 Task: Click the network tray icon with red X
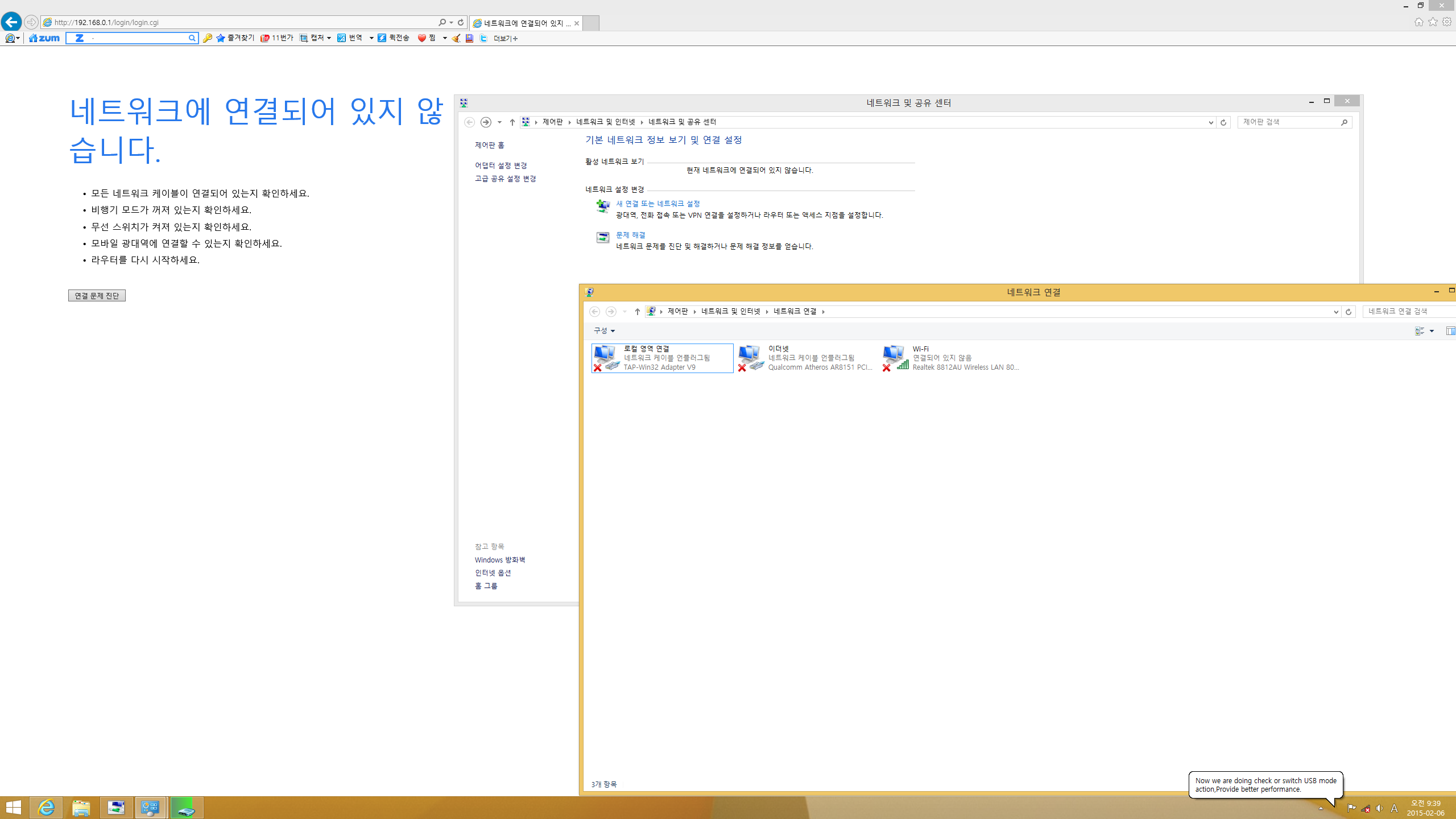click(1365, 808)
